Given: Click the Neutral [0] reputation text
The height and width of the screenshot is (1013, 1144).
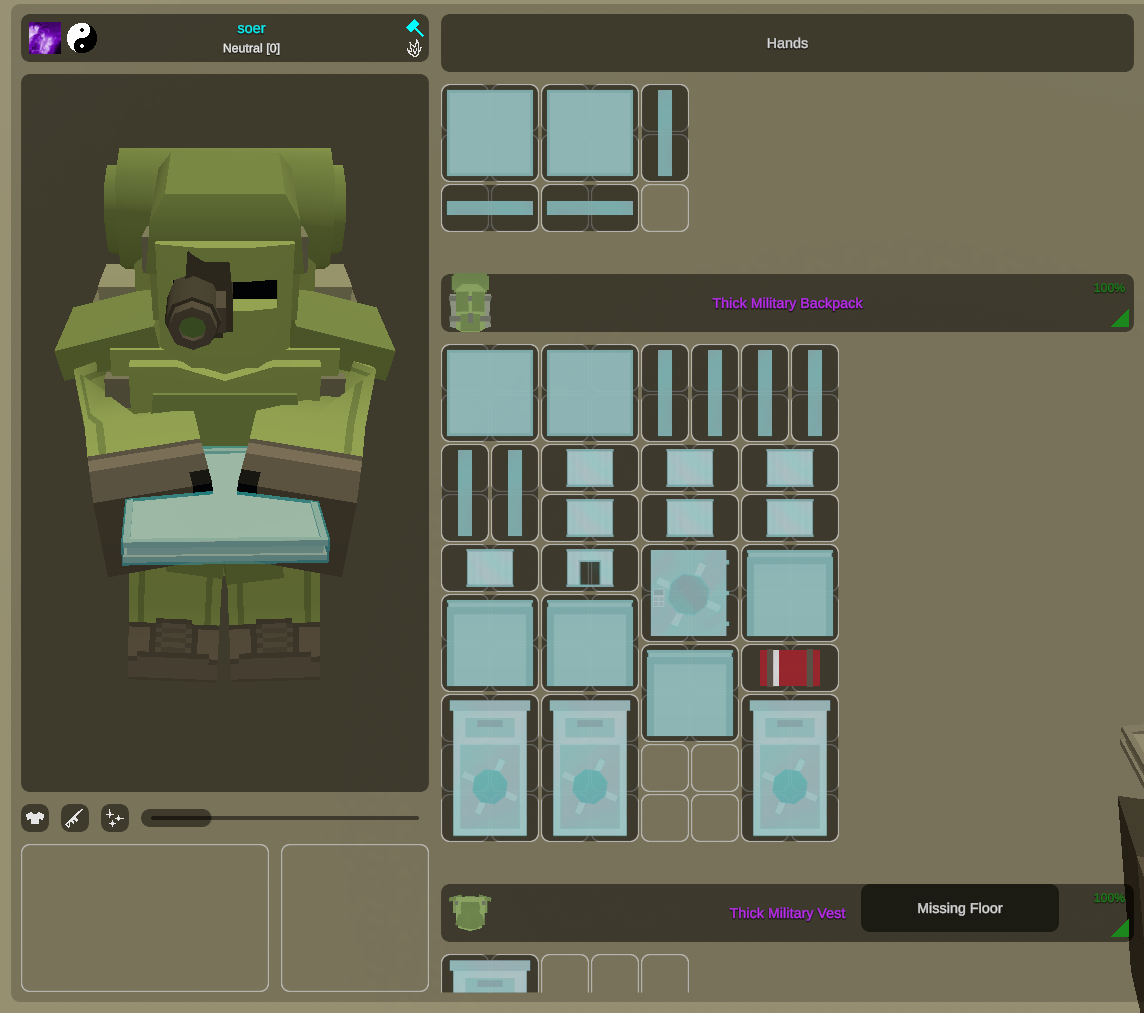Looking at the screenshot, I should (251, 48).
